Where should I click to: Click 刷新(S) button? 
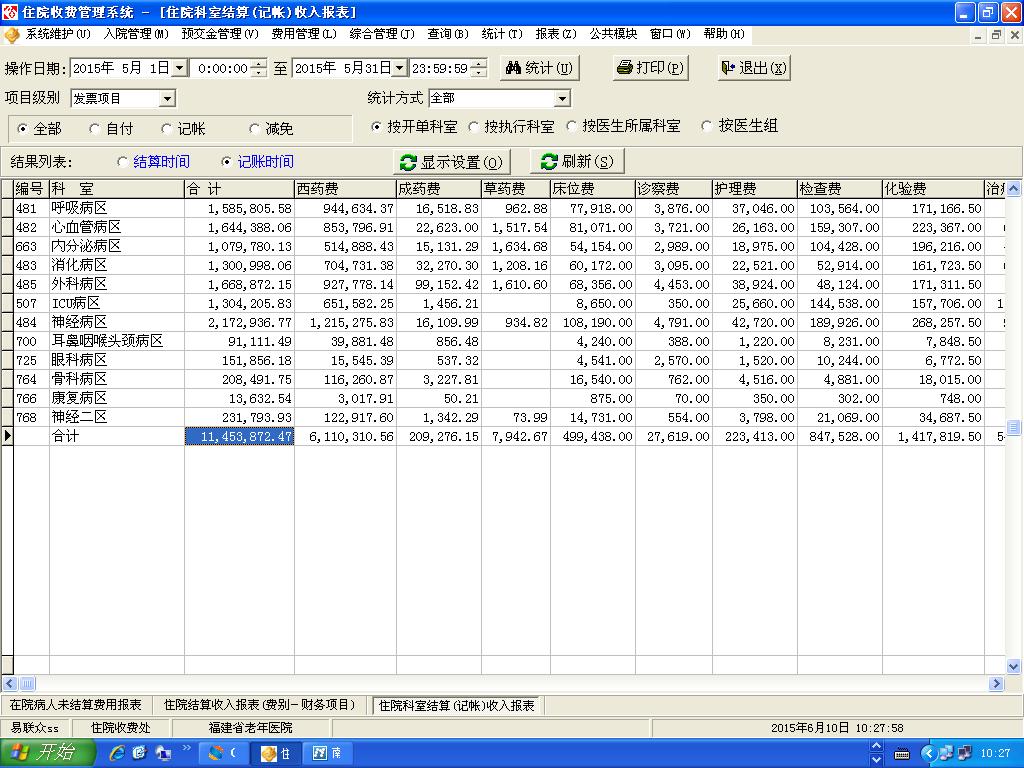577,161
